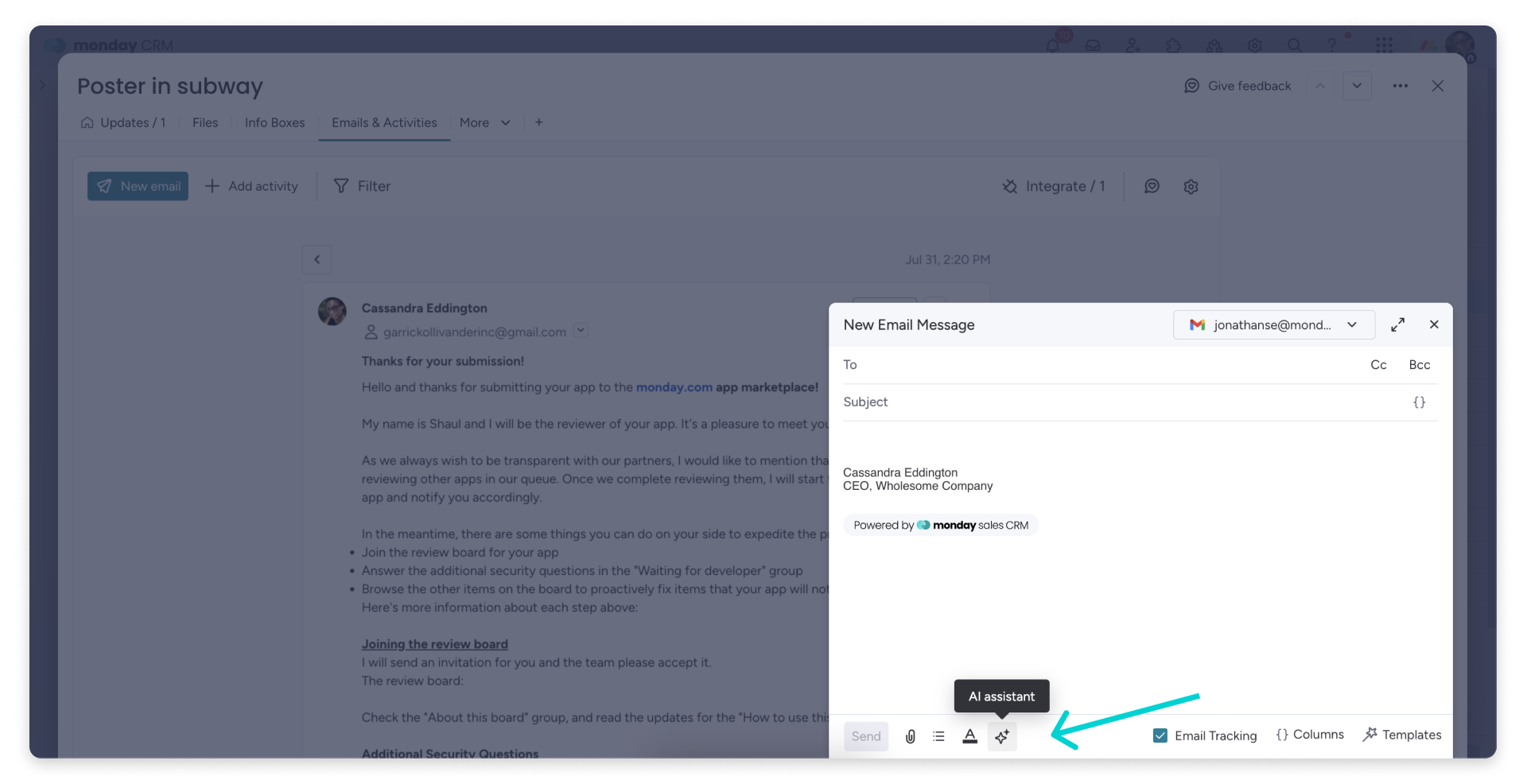Open the invite members icon
Screen dimensions: 1527x784
(1133, 45)
